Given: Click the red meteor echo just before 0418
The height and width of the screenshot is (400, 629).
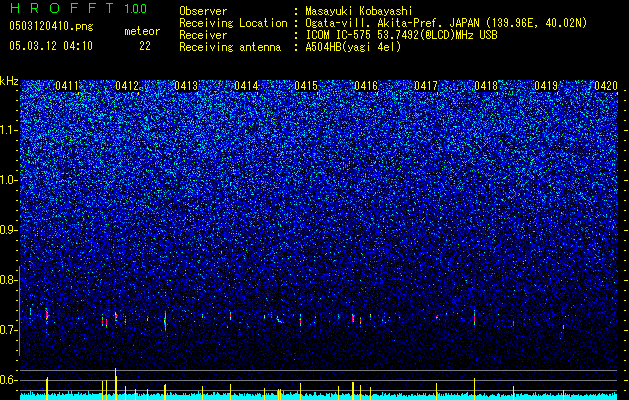Looking at the screenshot, I should coord(474,319).
